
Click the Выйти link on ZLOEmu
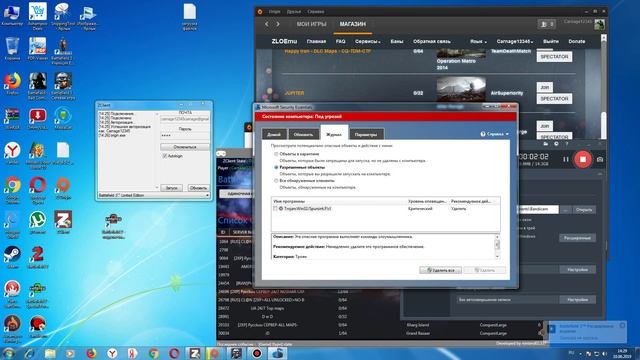[551, 41]
